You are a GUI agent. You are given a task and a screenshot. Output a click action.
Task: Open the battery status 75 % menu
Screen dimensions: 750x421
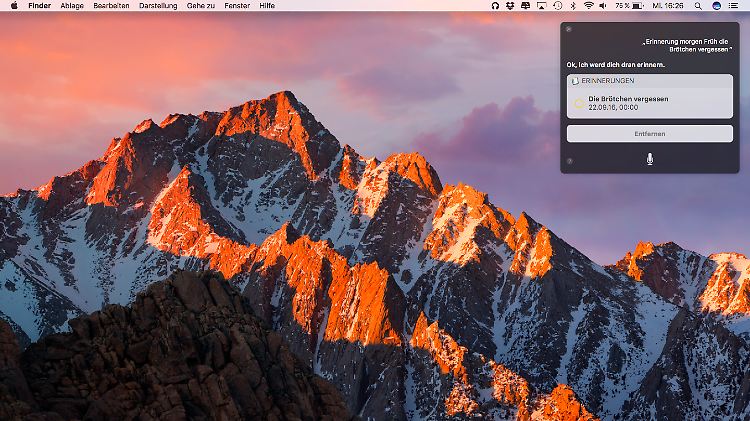tap(629, 6)
